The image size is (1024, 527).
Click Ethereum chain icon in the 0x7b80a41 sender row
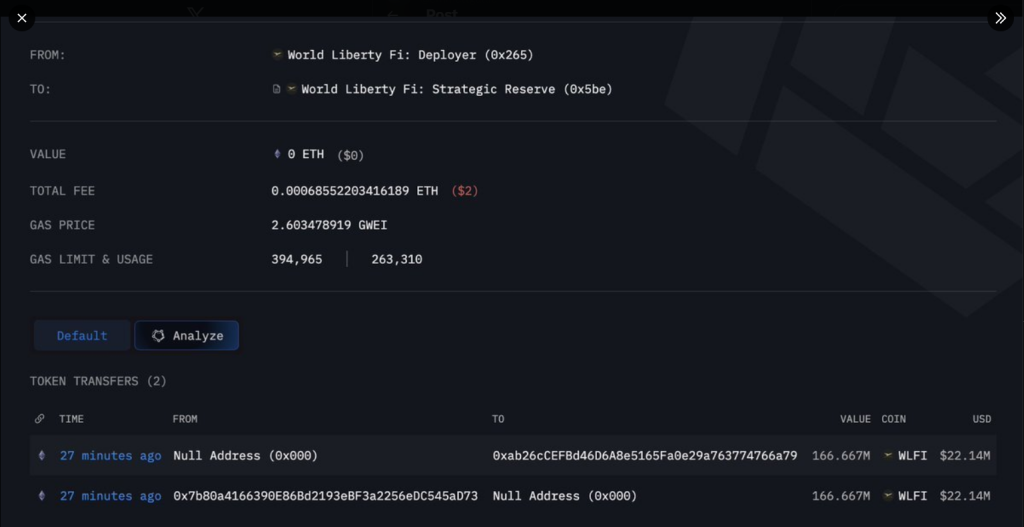pyautogui.click(x=42, y=496)
